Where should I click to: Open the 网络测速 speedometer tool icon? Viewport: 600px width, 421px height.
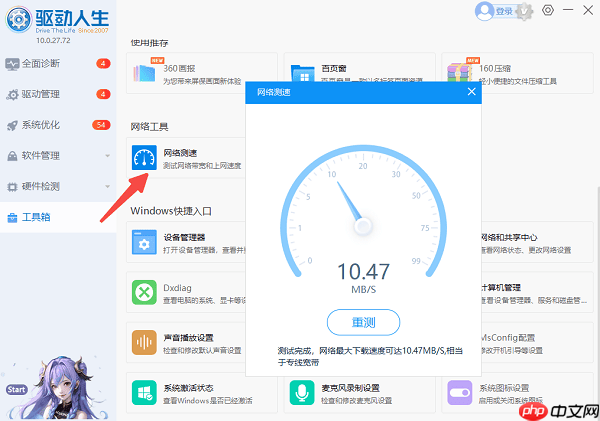pos(144,157)
